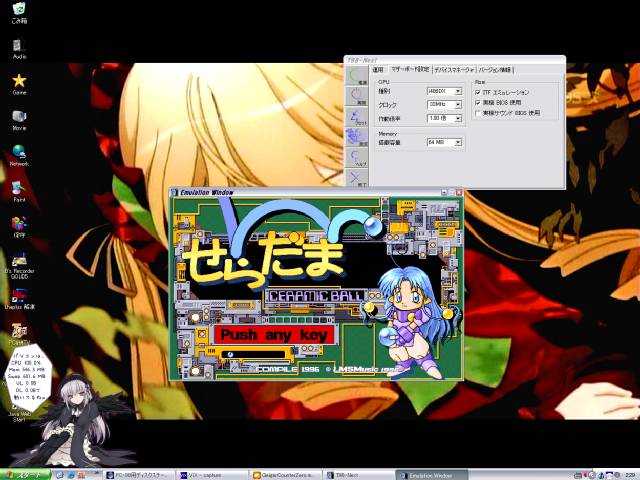Open the Audio desktop icon
The image size is (640, 480).
coord(19,49)
